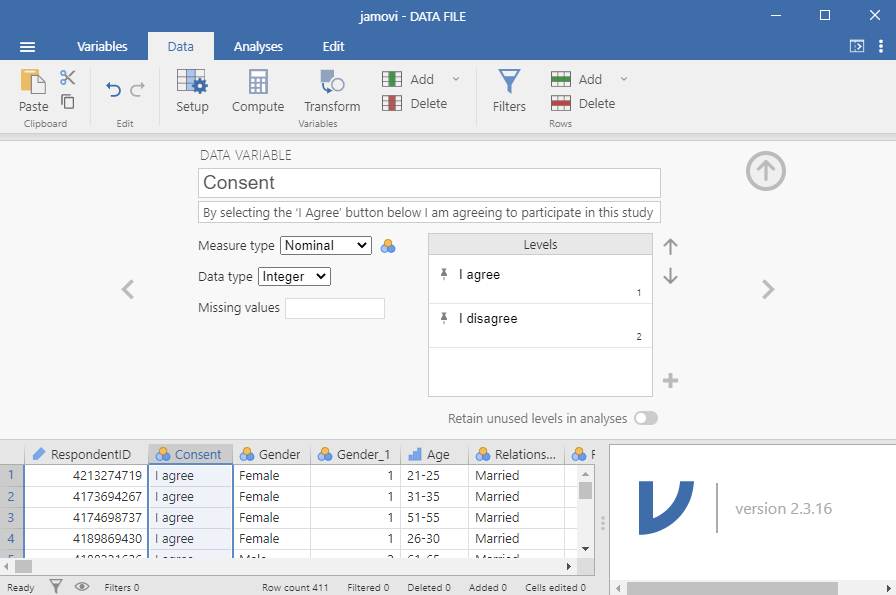Open the Data type dropdown
Viewport: 896px width, 595px height.
294,277
